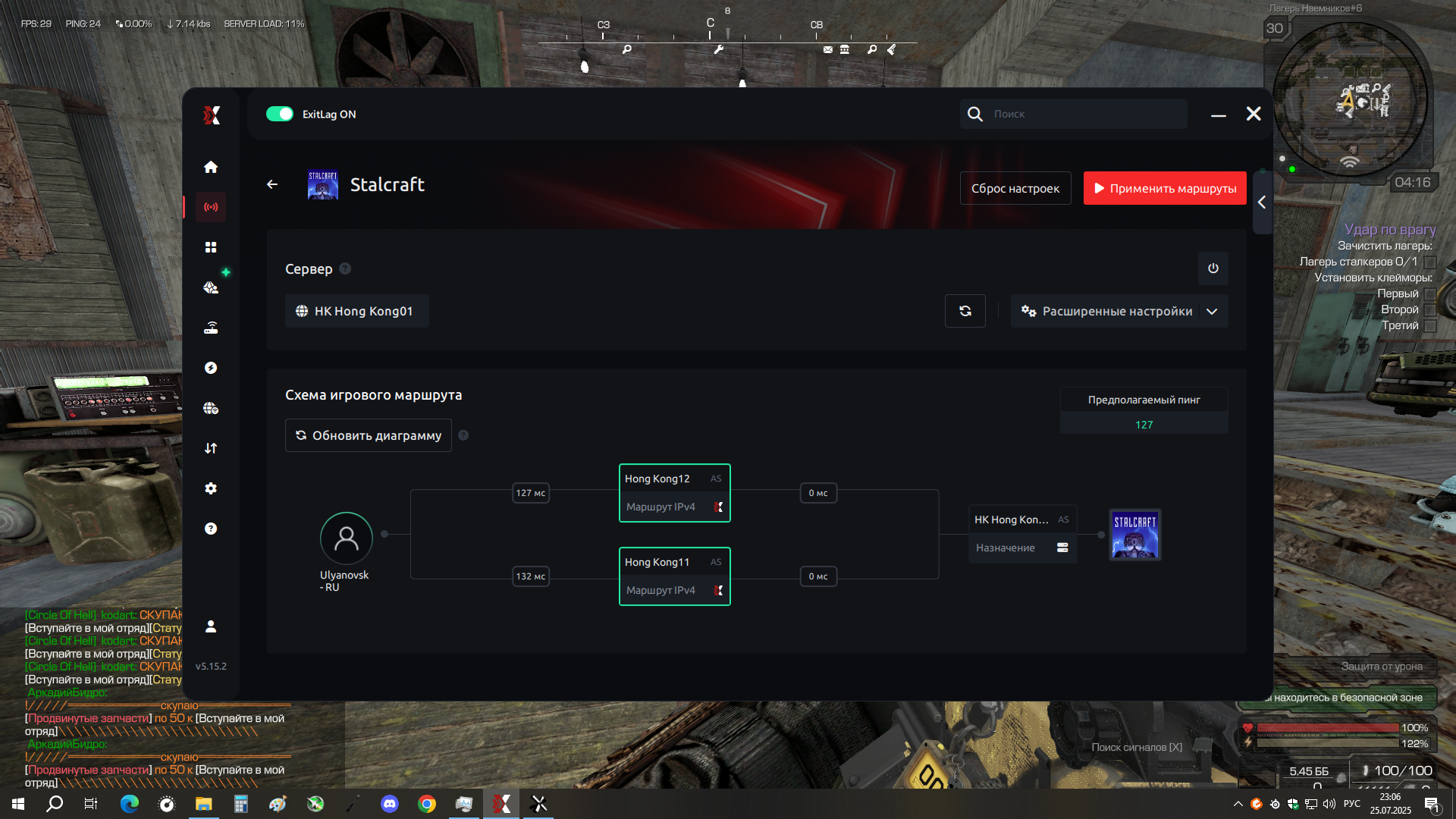Screen dimensions: 1456x819
Task: Open Windows Start menu
Action: tap(18, 804)
